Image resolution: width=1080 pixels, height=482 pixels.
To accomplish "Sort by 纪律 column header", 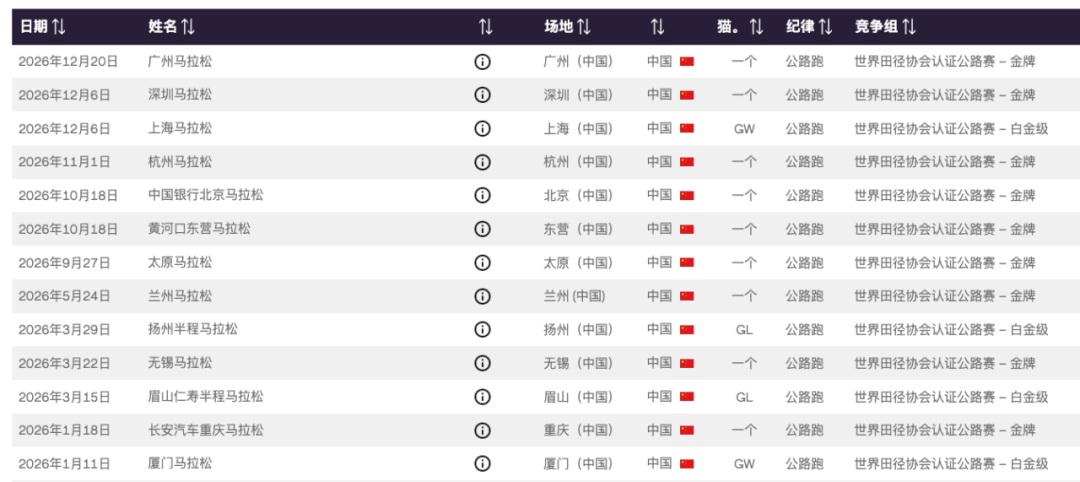I will pyautogui.click(x=809, y=27).
